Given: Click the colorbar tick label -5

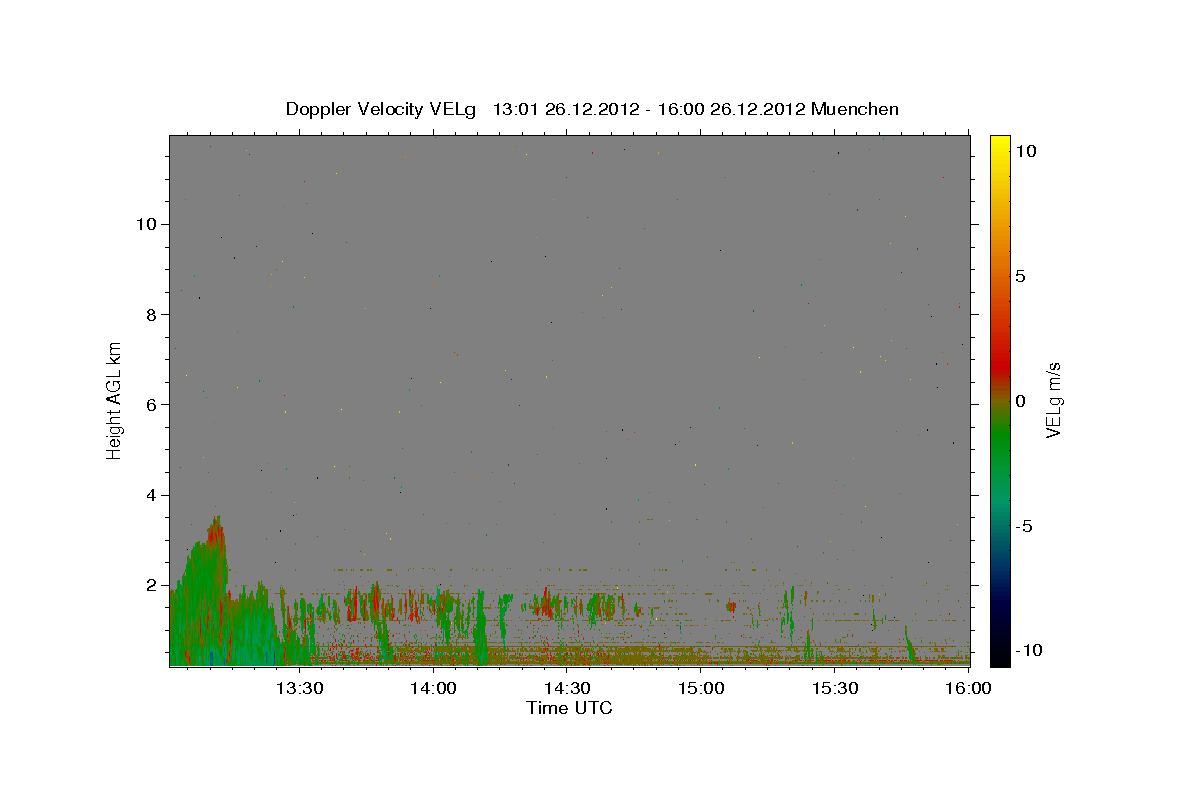Looking at the screenshot, I should 1024,526.
